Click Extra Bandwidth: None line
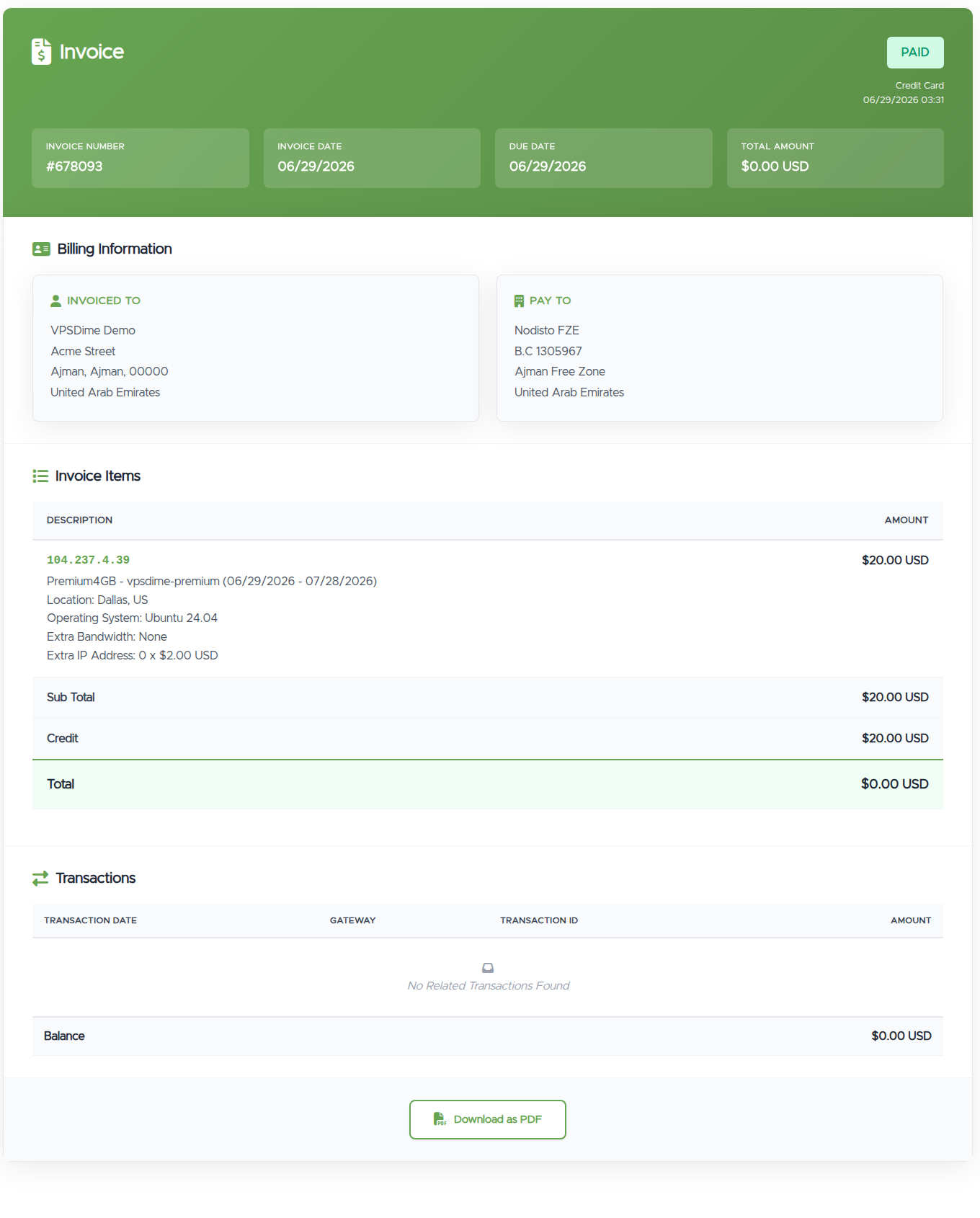Viewport: 980px width, 1218px height. coord(107,636)
